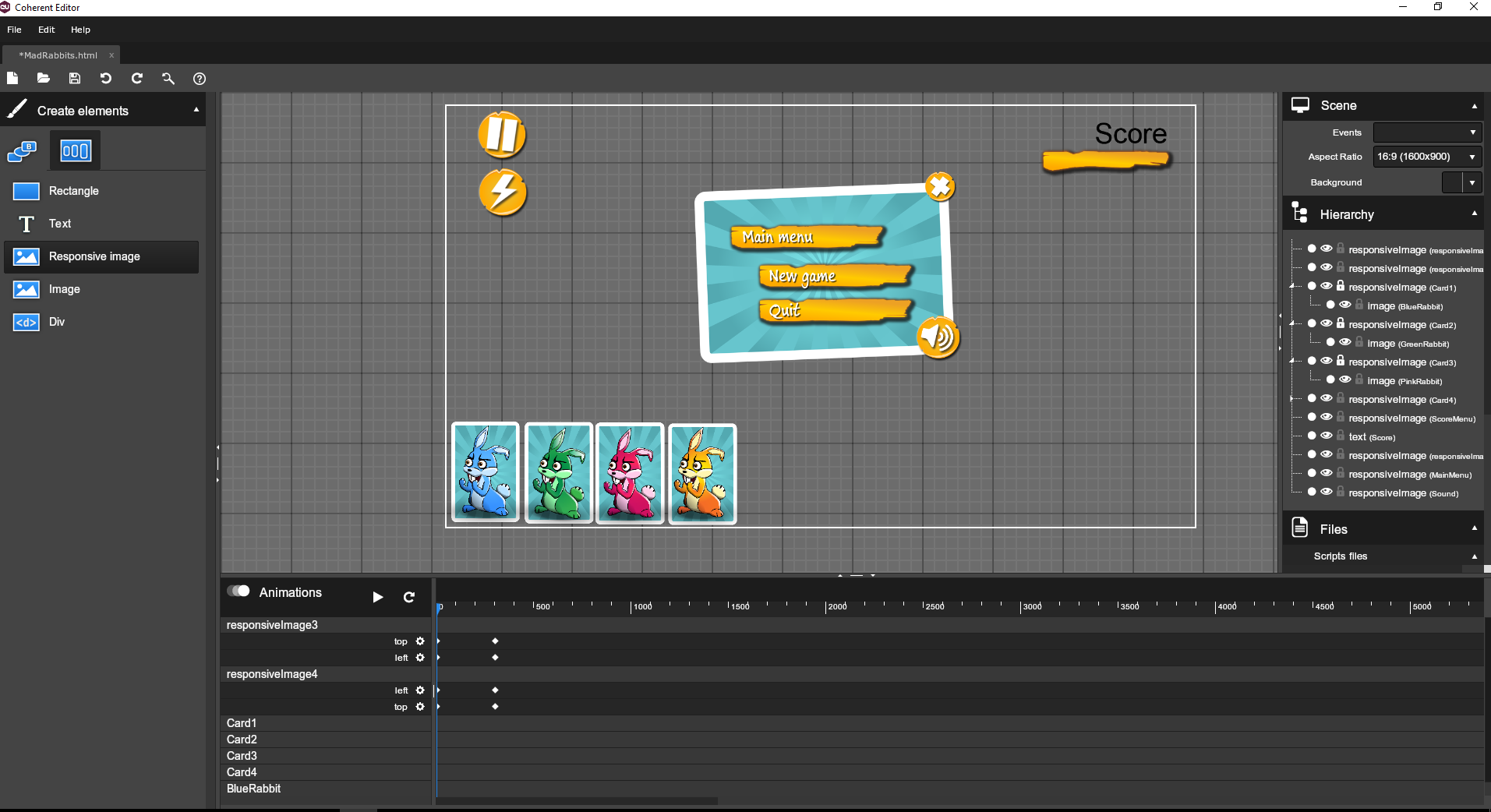Select the Rectangle element

tap(73, 191)
